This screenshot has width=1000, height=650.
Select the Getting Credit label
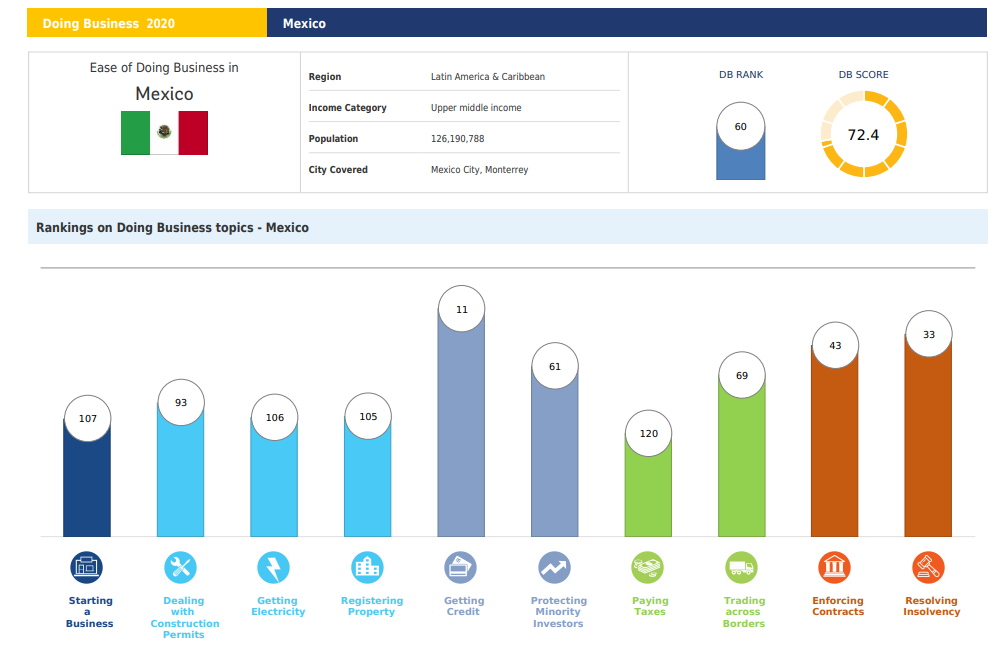coord(464,606)
